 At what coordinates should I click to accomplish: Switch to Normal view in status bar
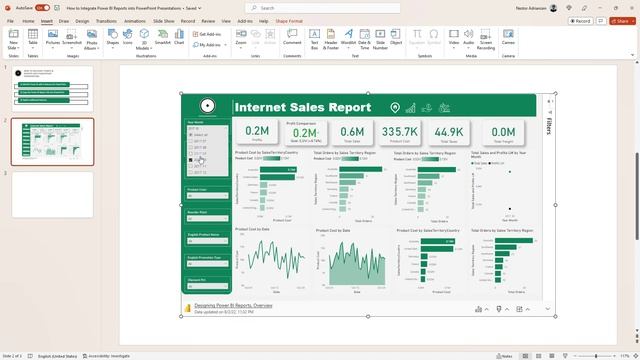tap(525, 356)
